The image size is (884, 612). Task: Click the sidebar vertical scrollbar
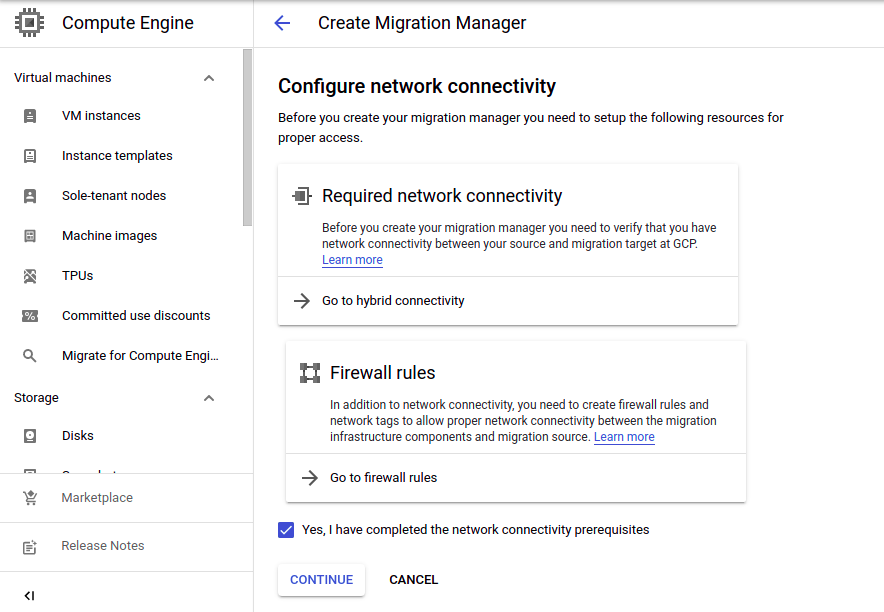pyautogui.click(x=248, y=140)
